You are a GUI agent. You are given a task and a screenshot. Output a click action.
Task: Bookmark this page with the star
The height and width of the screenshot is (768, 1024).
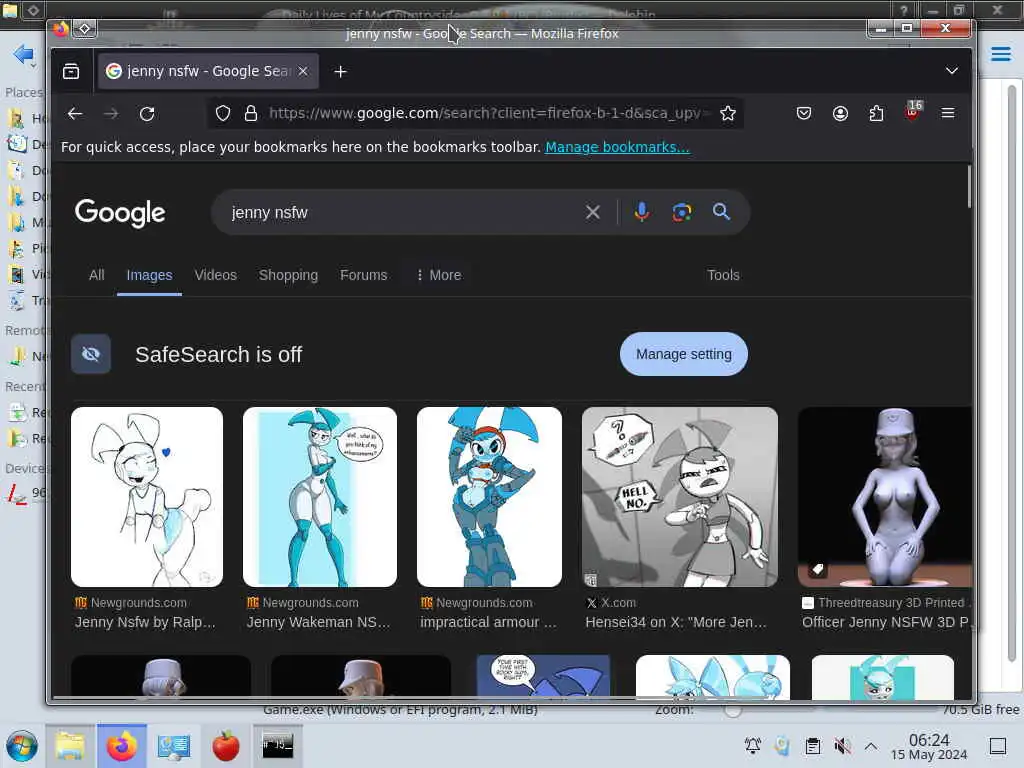coord(728,114)
